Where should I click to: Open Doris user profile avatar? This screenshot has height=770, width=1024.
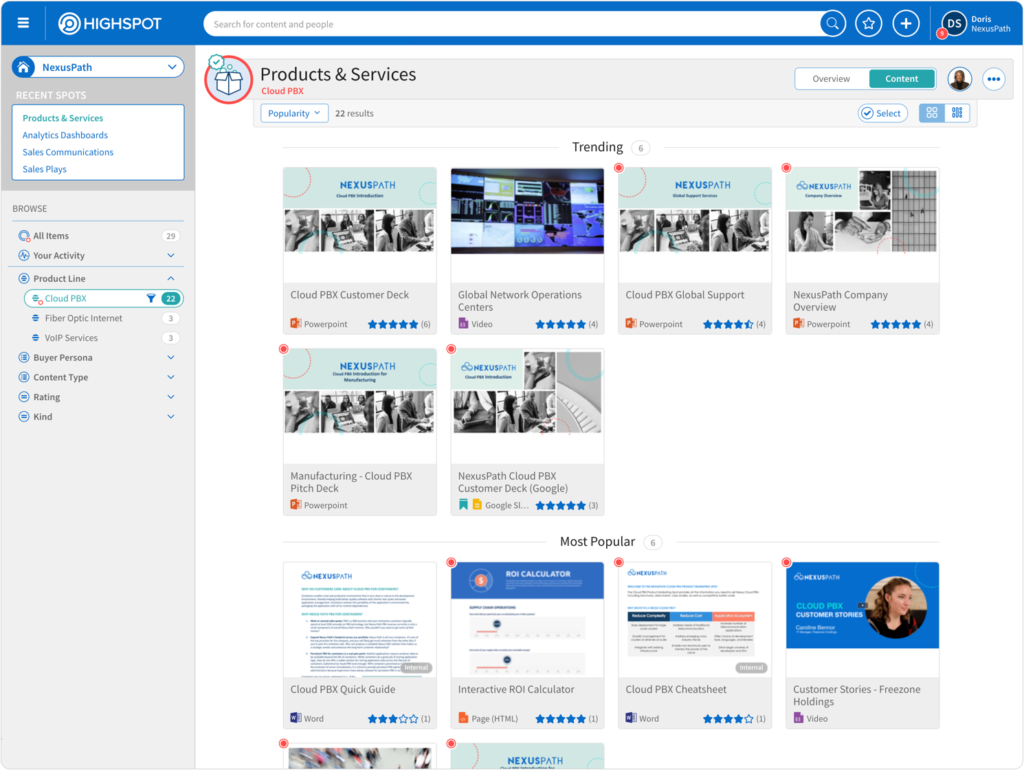(954, 24)
